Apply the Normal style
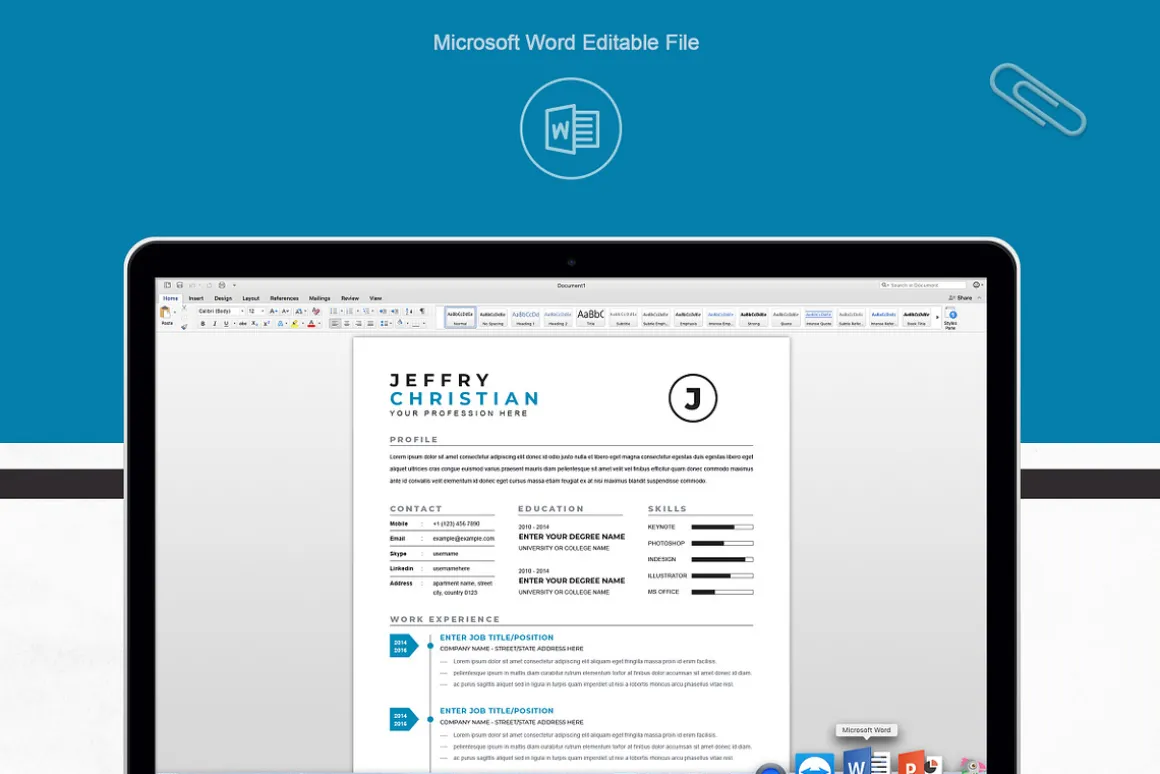This screenshot has width=1160, height=774. point(460,317)
